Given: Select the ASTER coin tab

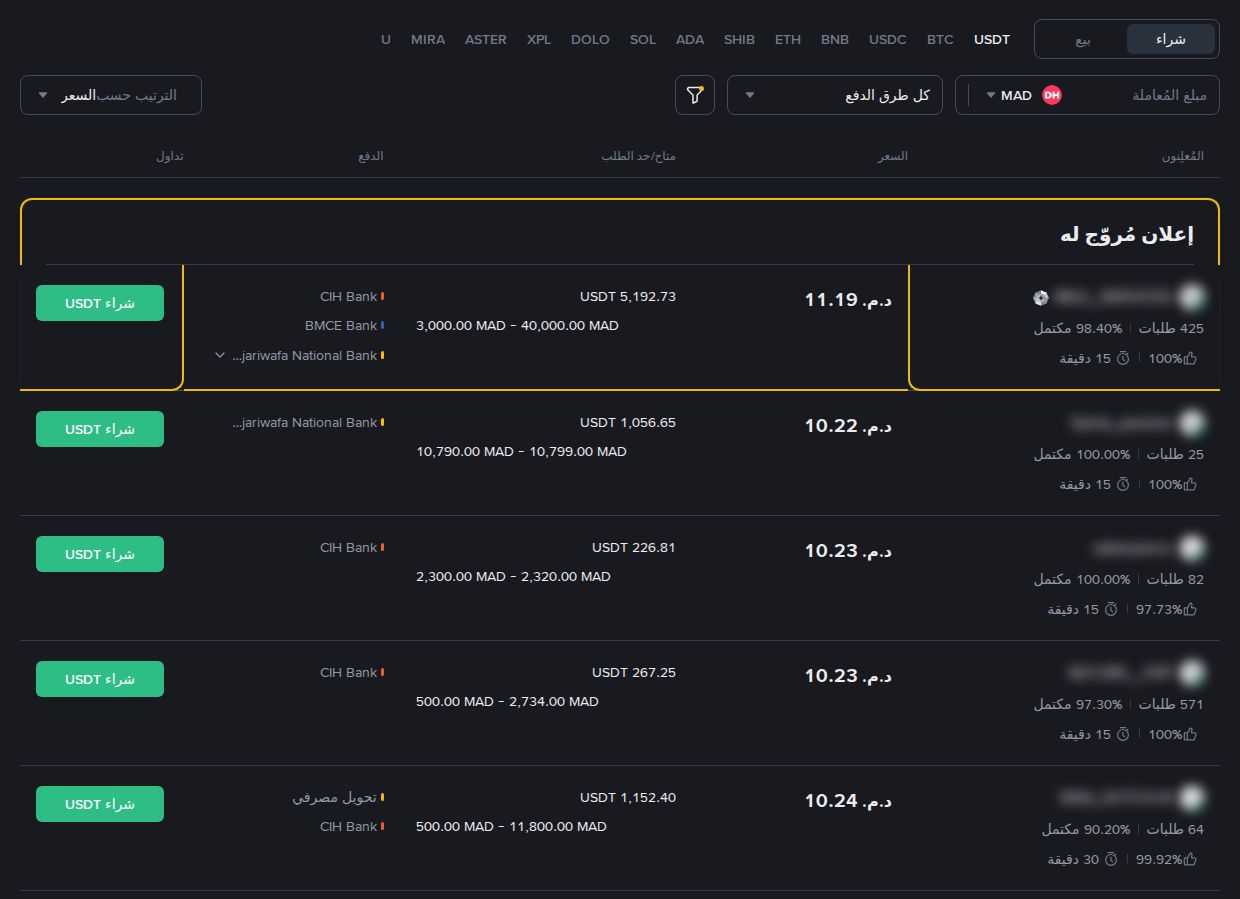Looking at the screenshot, I should click(486, 40).
